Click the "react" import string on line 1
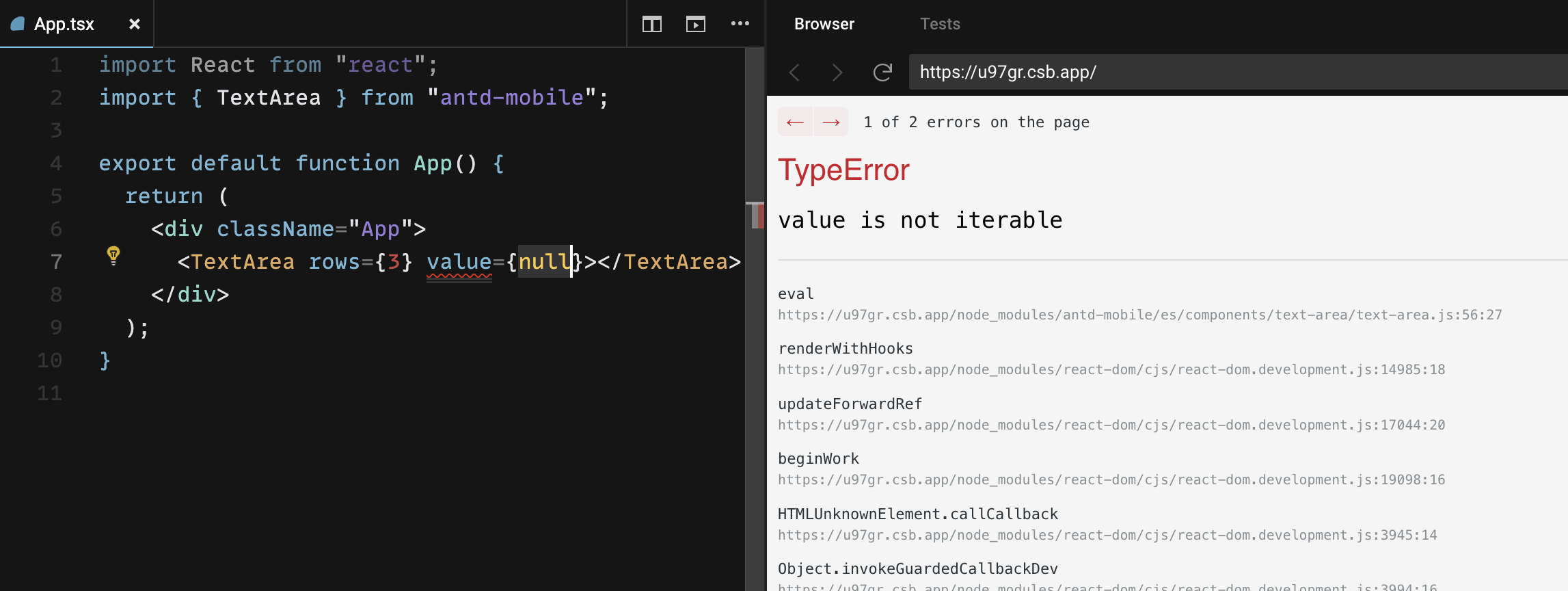 click(x=381, y=64)
